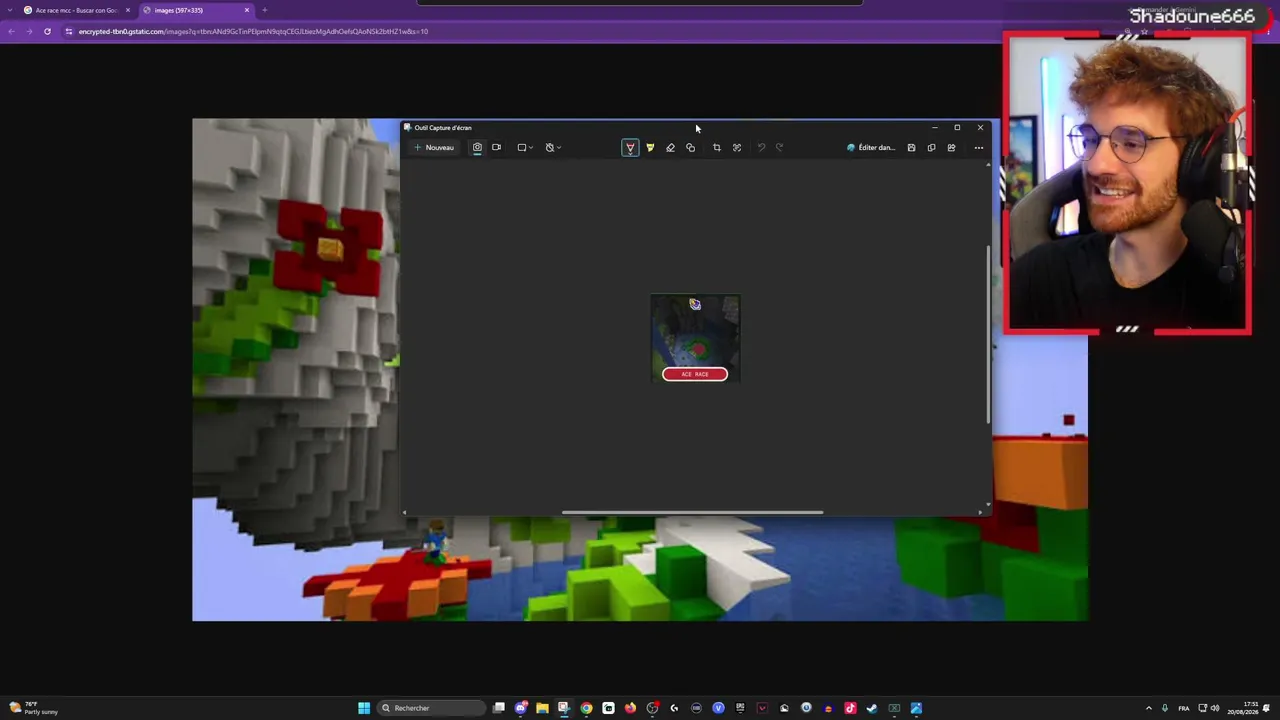Switch to the Ace race mcc browser tab
The image size is (1280, 720).
(x=76, y=10)
